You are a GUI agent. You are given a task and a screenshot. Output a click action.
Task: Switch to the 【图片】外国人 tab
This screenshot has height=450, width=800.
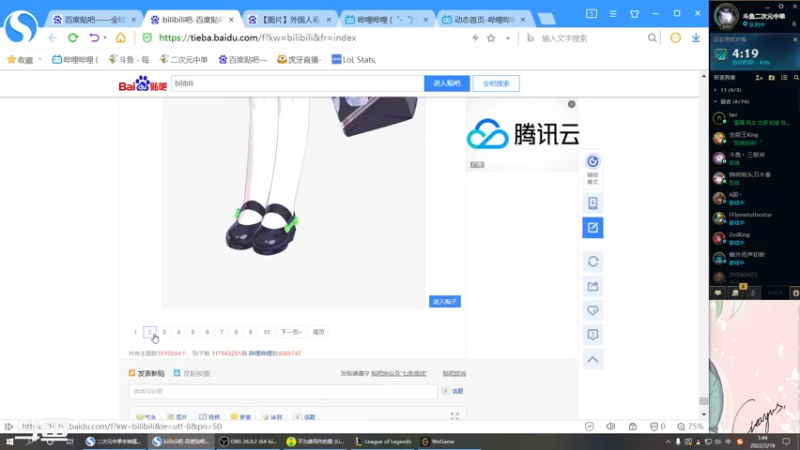[289, 19]
